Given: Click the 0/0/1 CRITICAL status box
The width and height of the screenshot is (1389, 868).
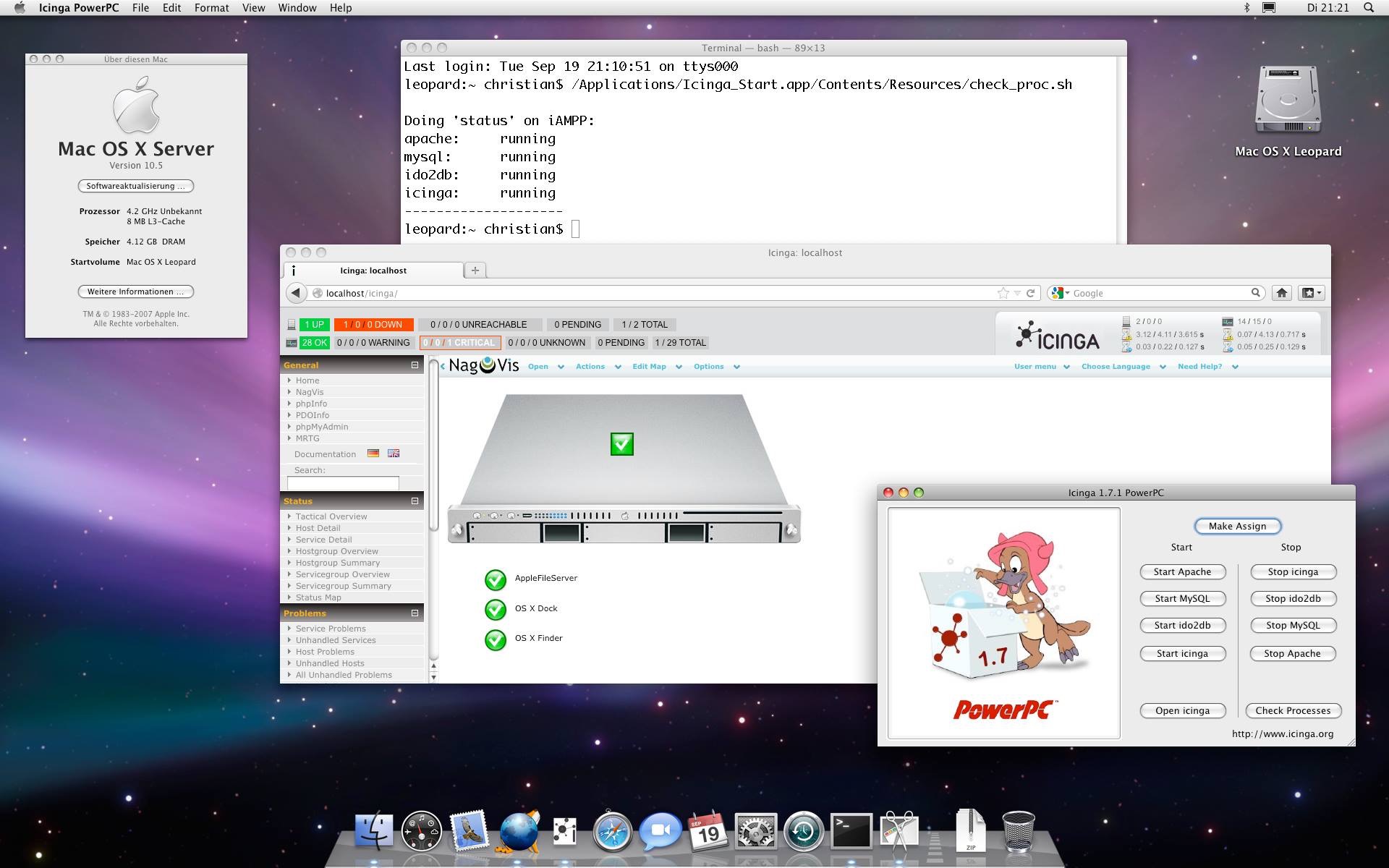Looking at the screenshot, I should coord(460,343).
